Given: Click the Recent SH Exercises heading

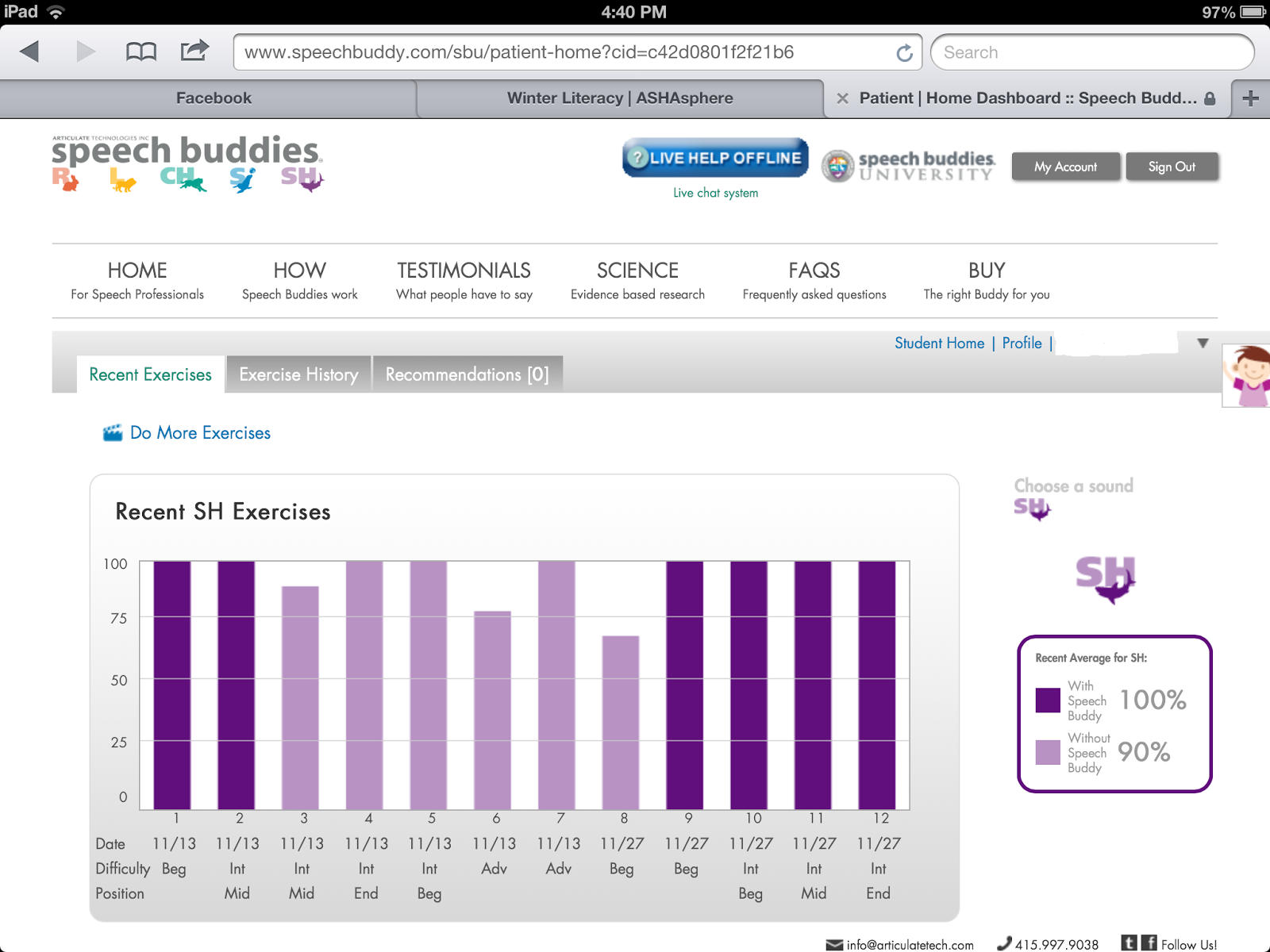Looking at the screenshot, I should (223, 512).
